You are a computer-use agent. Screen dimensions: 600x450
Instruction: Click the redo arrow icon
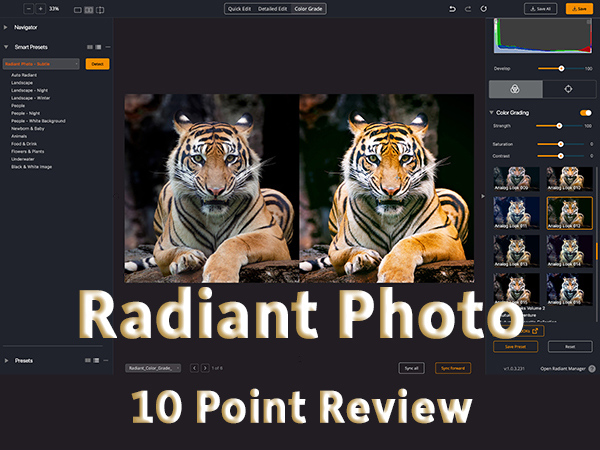(468, 9)
